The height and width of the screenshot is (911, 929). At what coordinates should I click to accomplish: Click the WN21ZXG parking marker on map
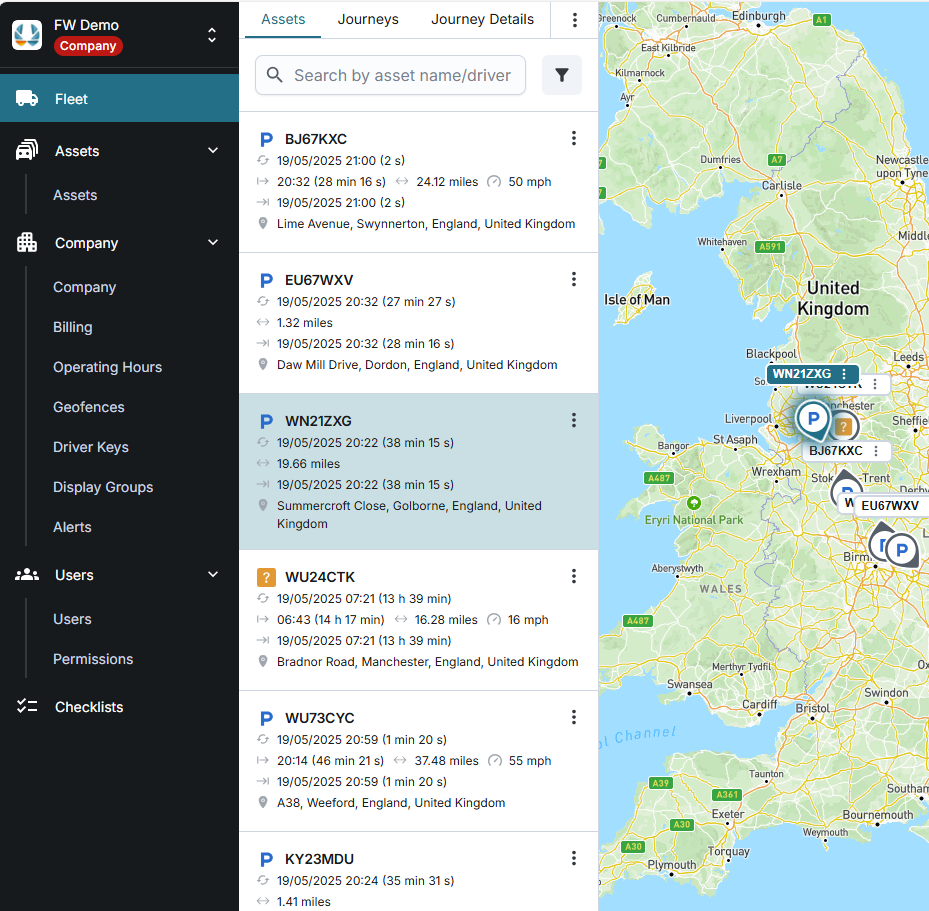(x=813, y=418)
